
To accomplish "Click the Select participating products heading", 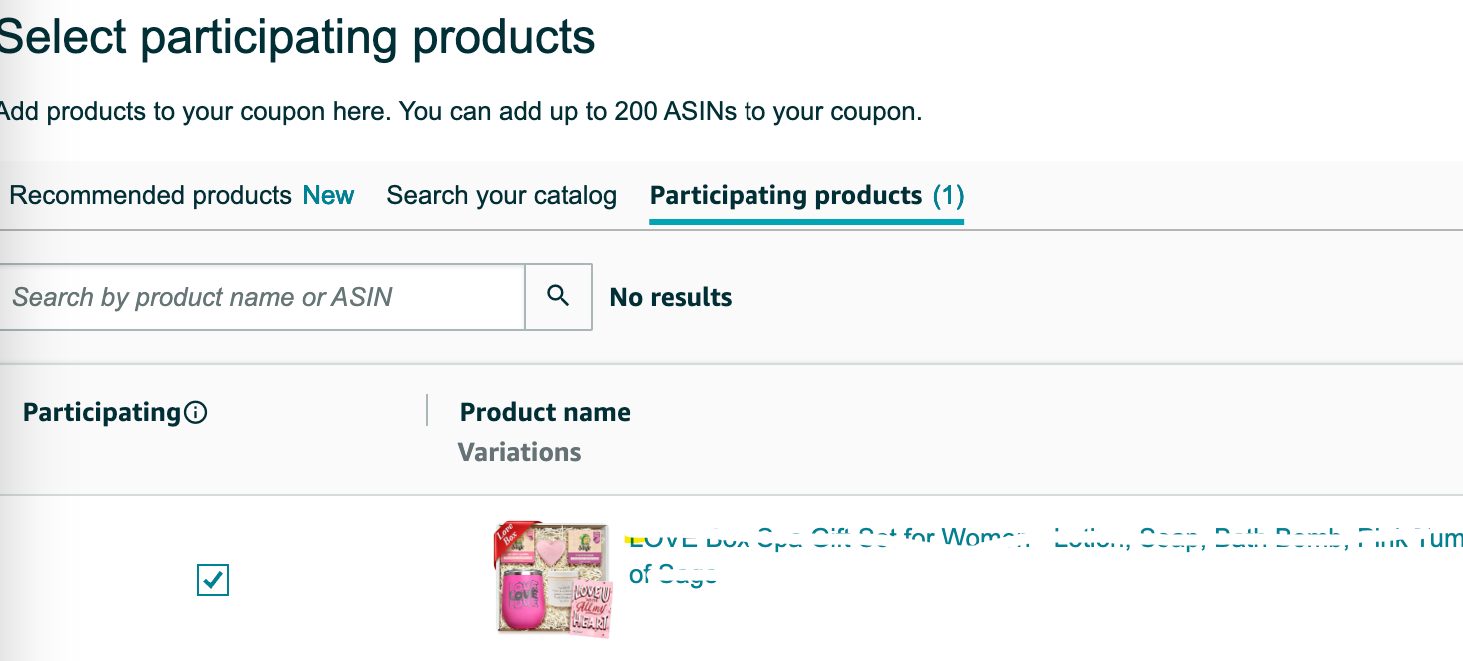I will [x=297, y=38].
